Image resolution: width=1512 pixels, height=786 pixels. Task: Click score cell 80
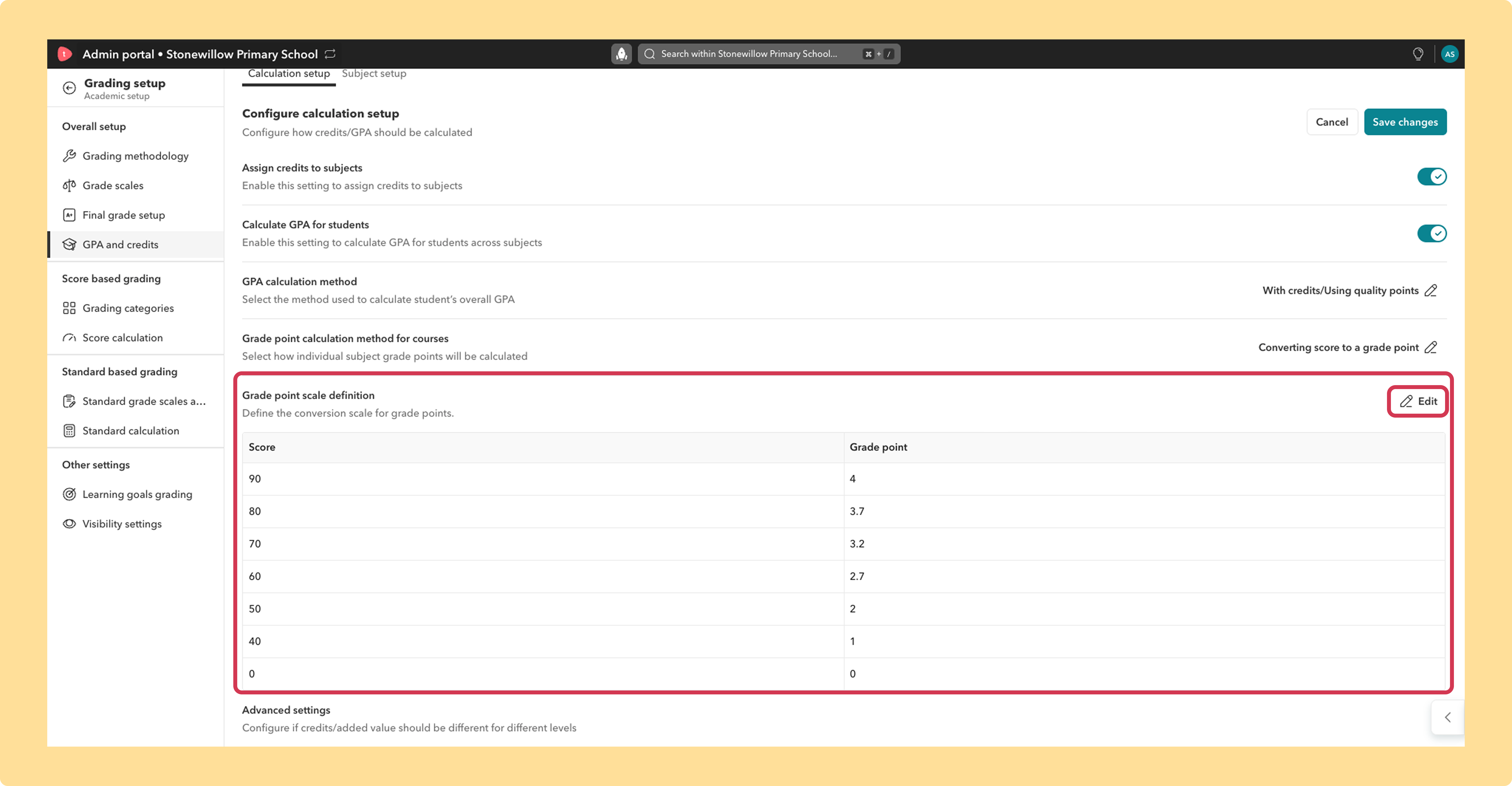point(543,511)
